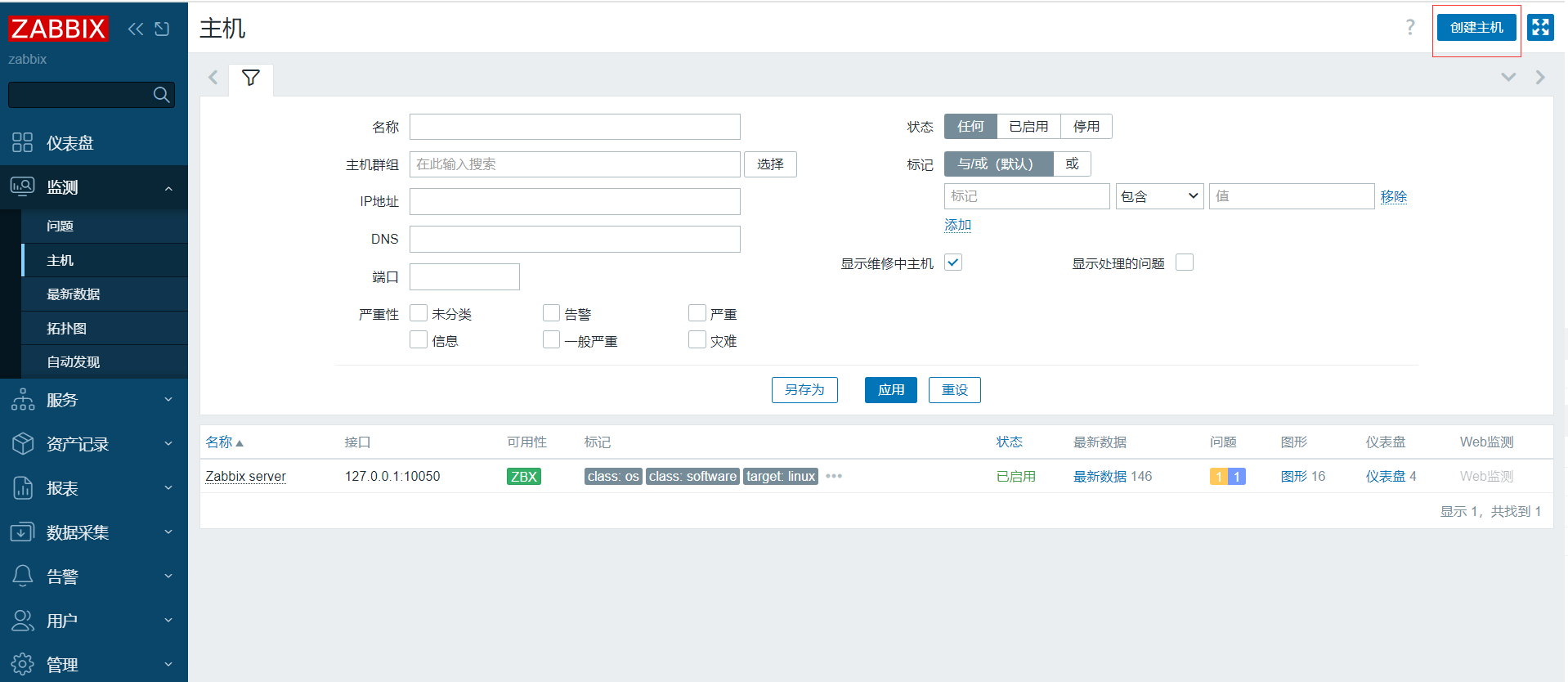Click the 移除 tag link
Screen dimensions: 1568x682
click(1394, 196)
